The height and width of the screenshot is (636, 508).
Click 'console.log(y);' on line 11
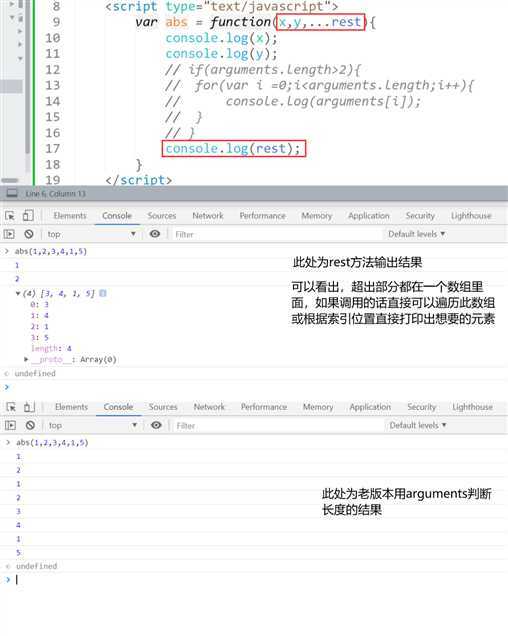coord(222,54)
